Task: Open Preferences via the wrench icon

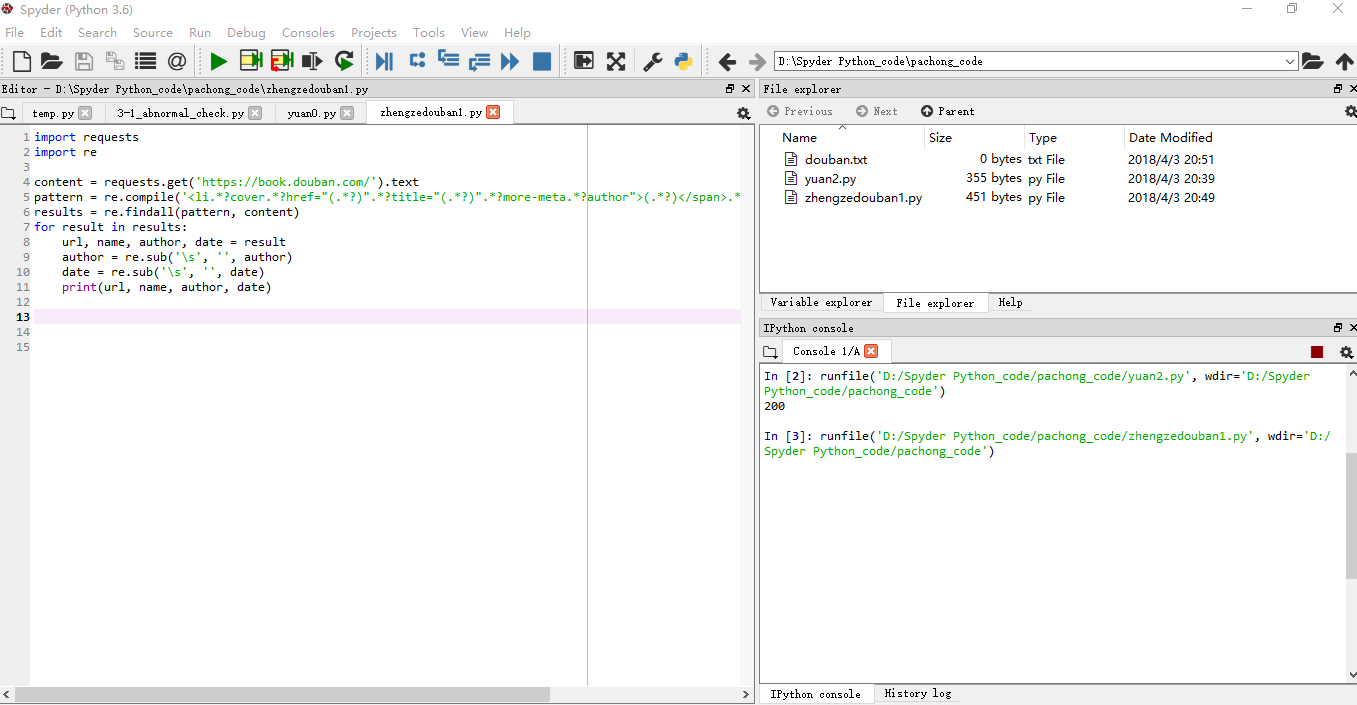Action: coord(652,61)
